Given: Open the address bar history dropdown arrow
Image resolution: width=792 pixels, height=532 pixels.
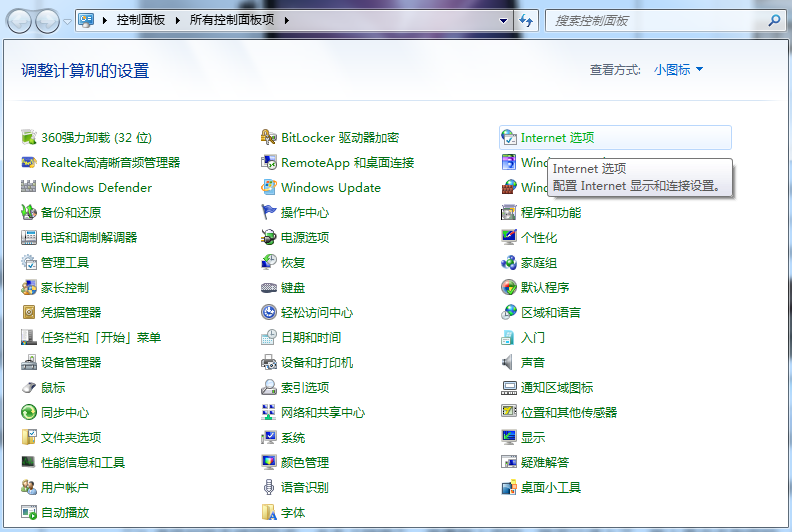Looking at the screenshot, I should [x=503, y=20].
